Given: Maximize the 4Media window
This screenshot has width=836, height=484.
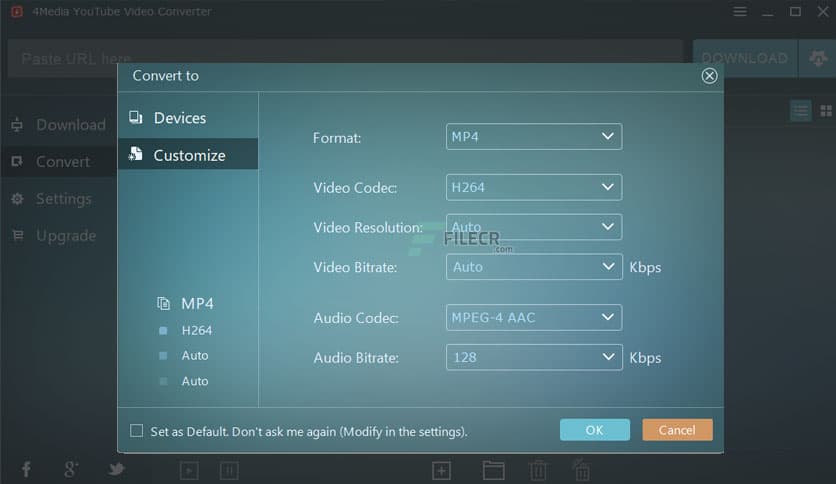Looking at the screenshot, I should (795, 11).
